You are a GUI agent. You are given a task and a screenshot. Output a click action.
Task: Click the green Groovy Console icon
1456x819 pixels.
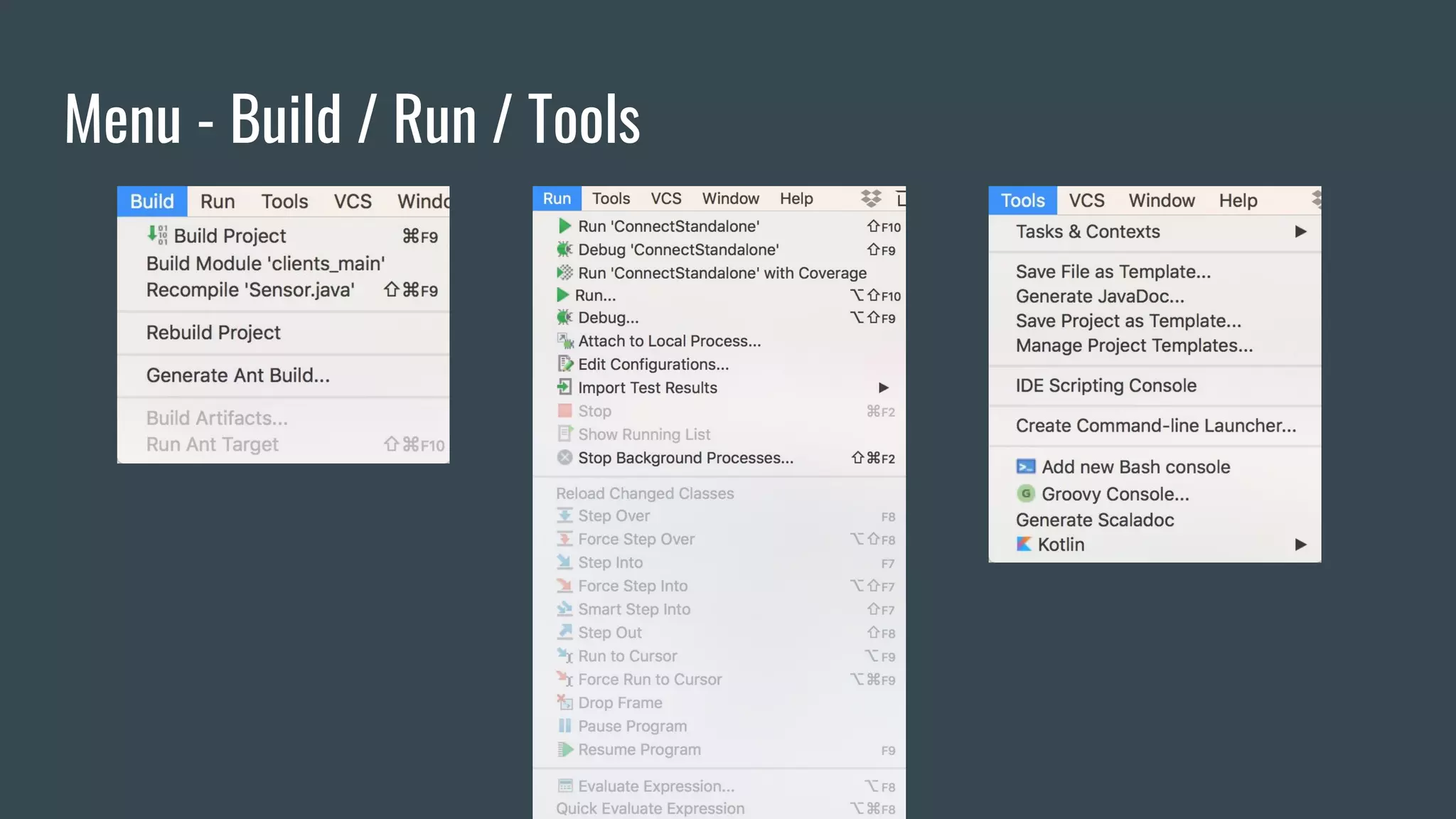coord(1025,493)
